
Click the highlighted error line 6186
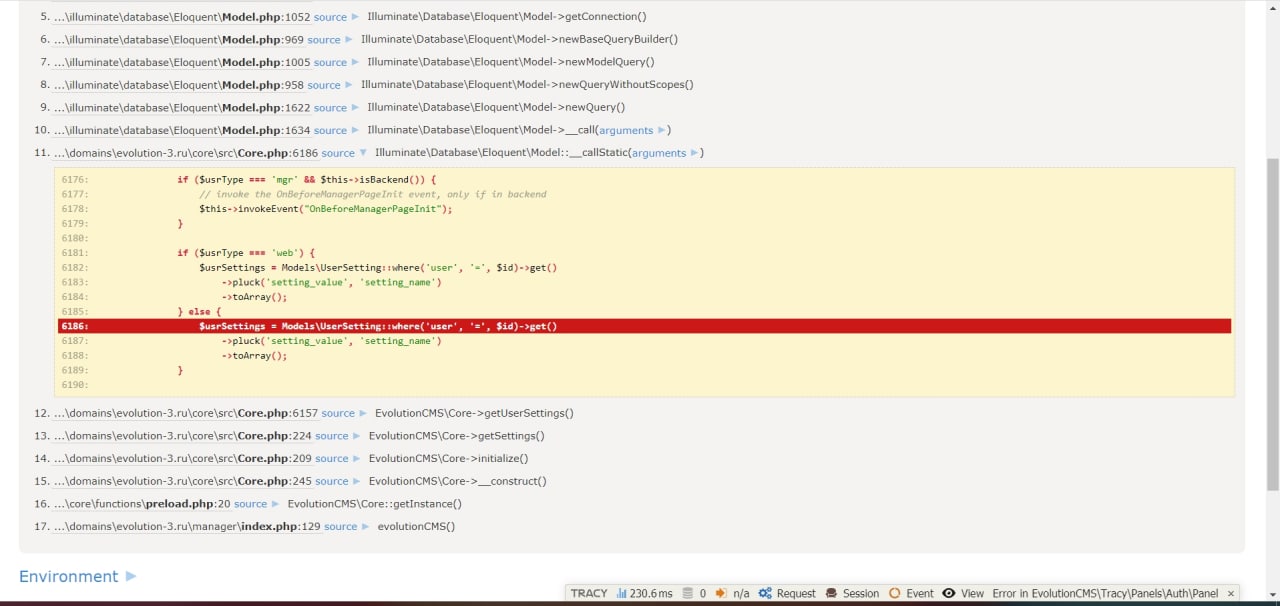[644, 326]
